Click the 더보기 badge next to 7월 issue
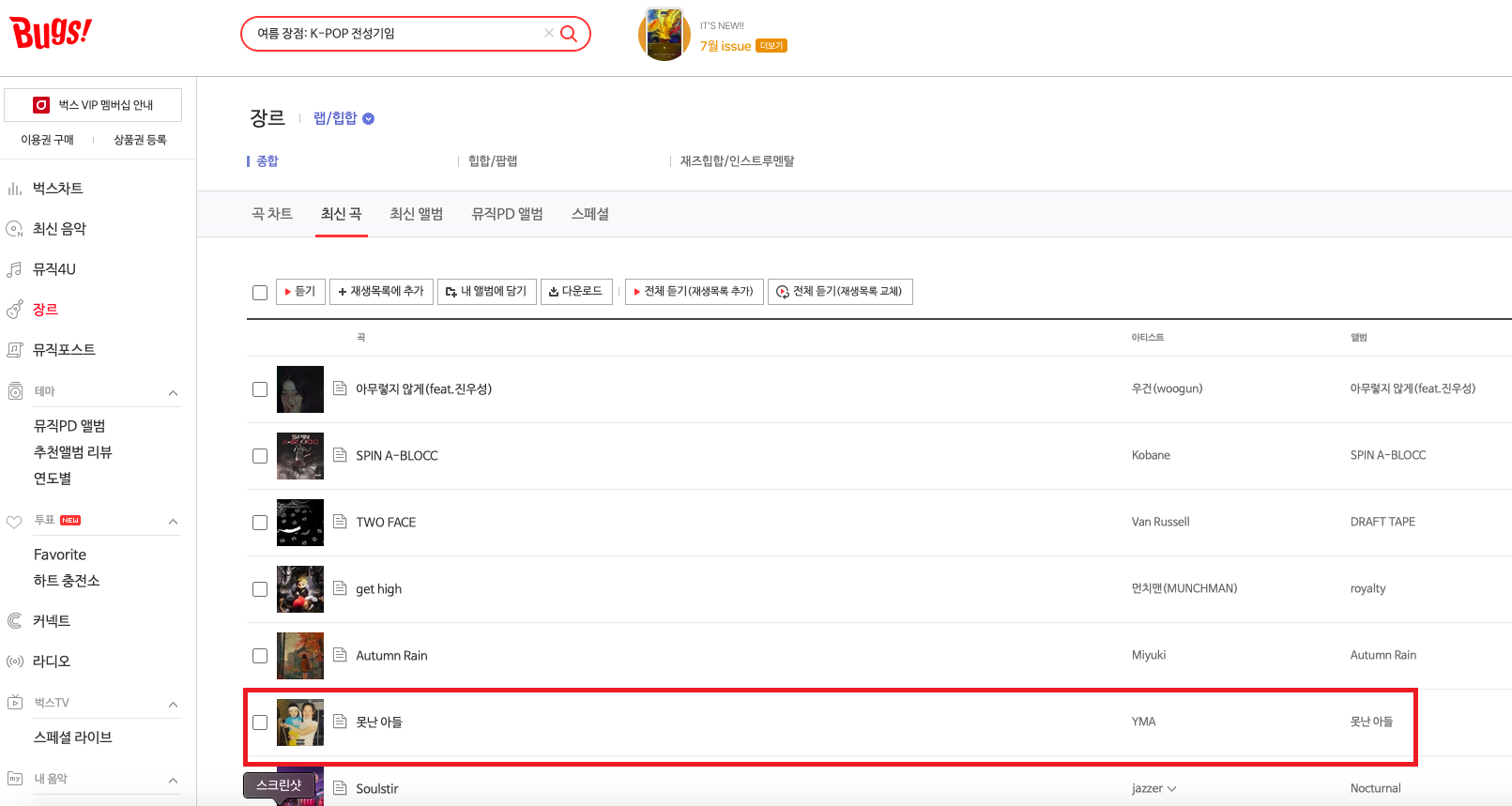1512x806 pixels. (771, 46)
